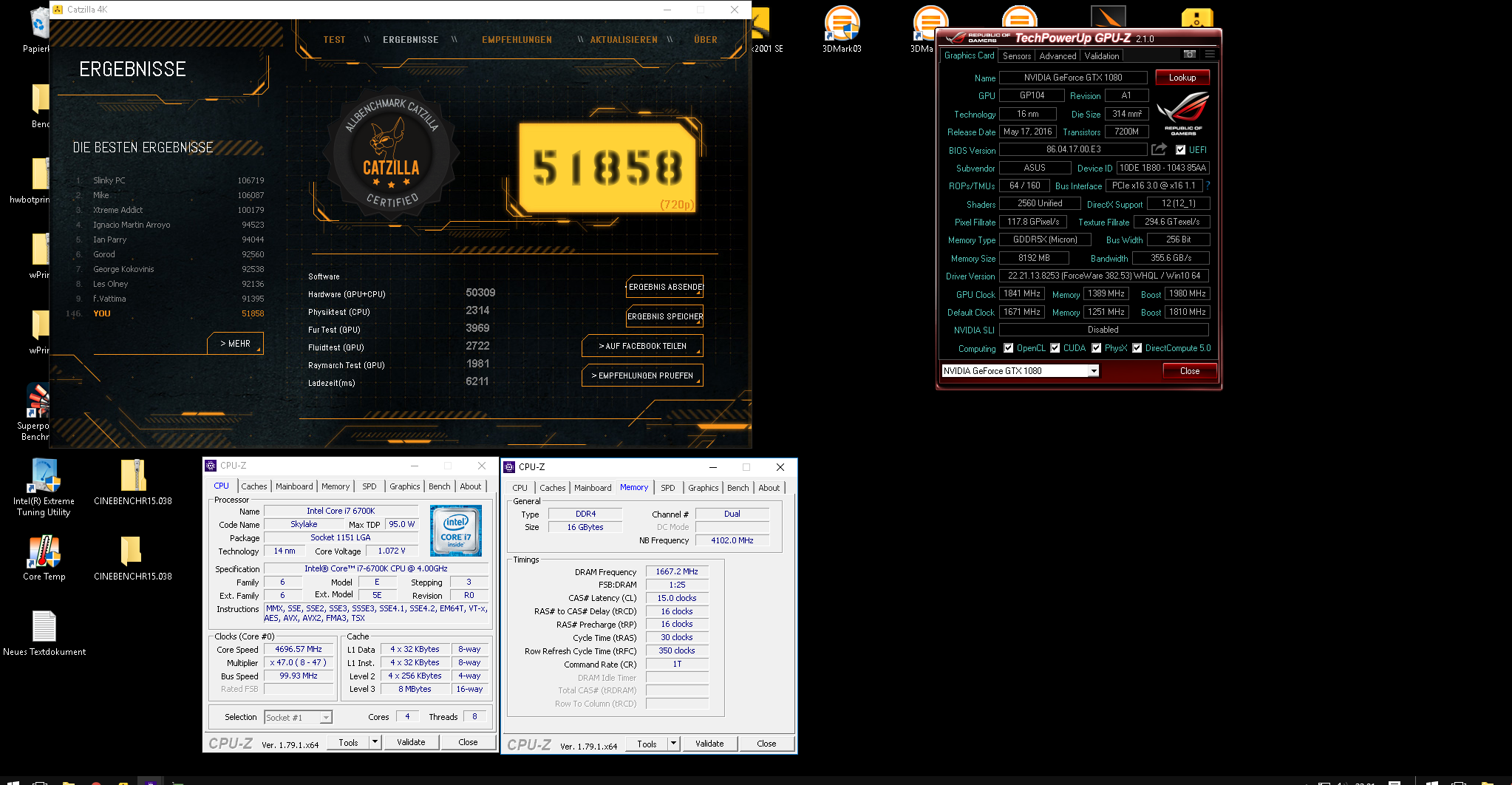Expand the GPU selection dropdown in GPU-Z
Screen dimensions: 1512x785
coord(1094,371)
